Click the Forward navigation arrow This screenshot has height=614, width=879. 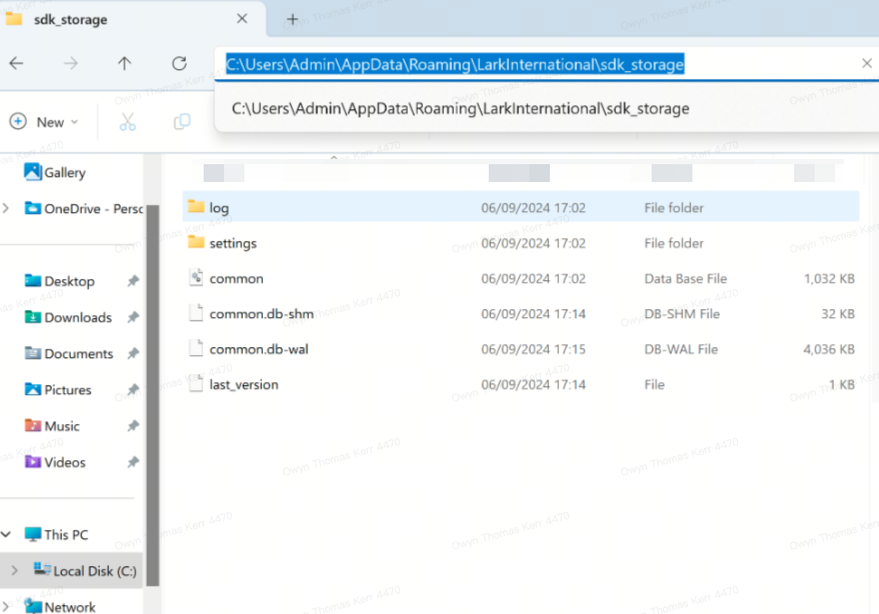point(69,63)
